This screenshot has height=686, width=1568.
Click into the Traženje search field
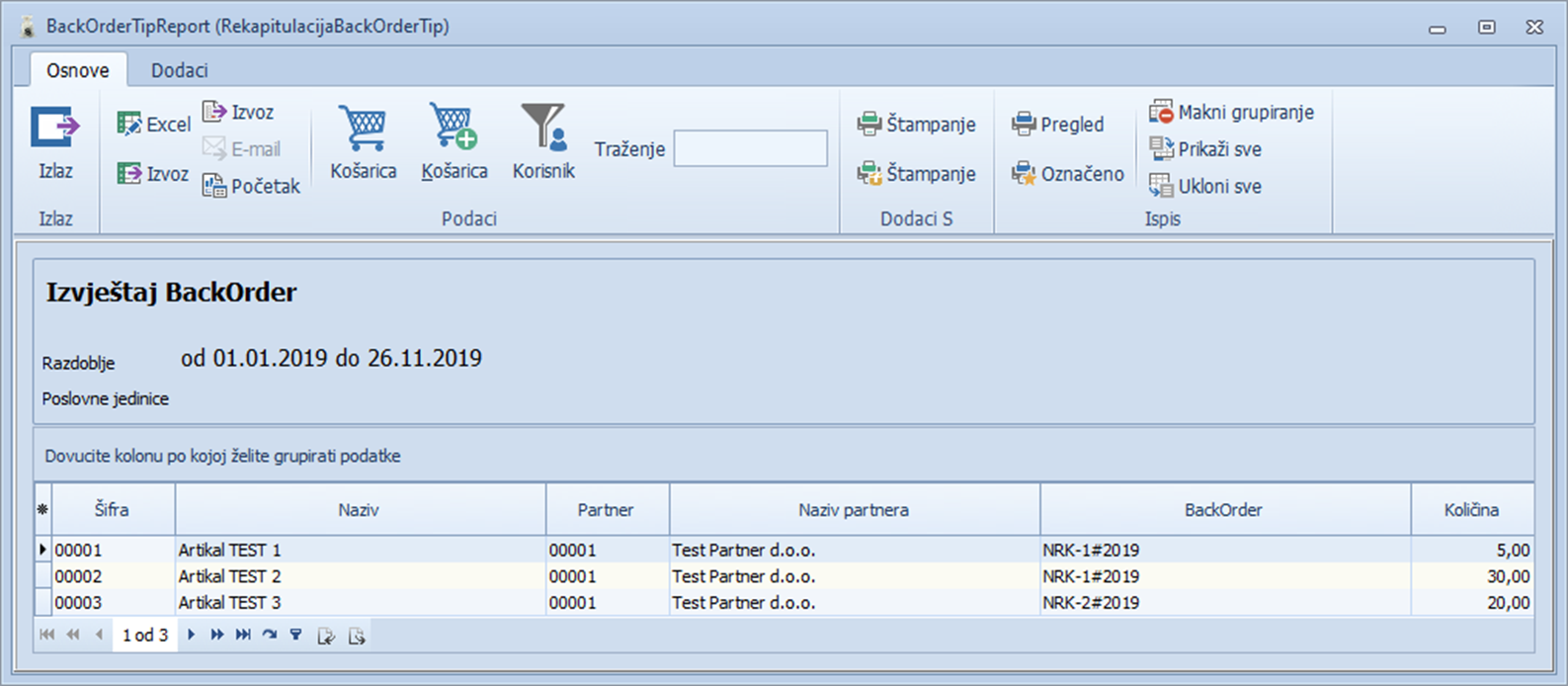[750, 149]
